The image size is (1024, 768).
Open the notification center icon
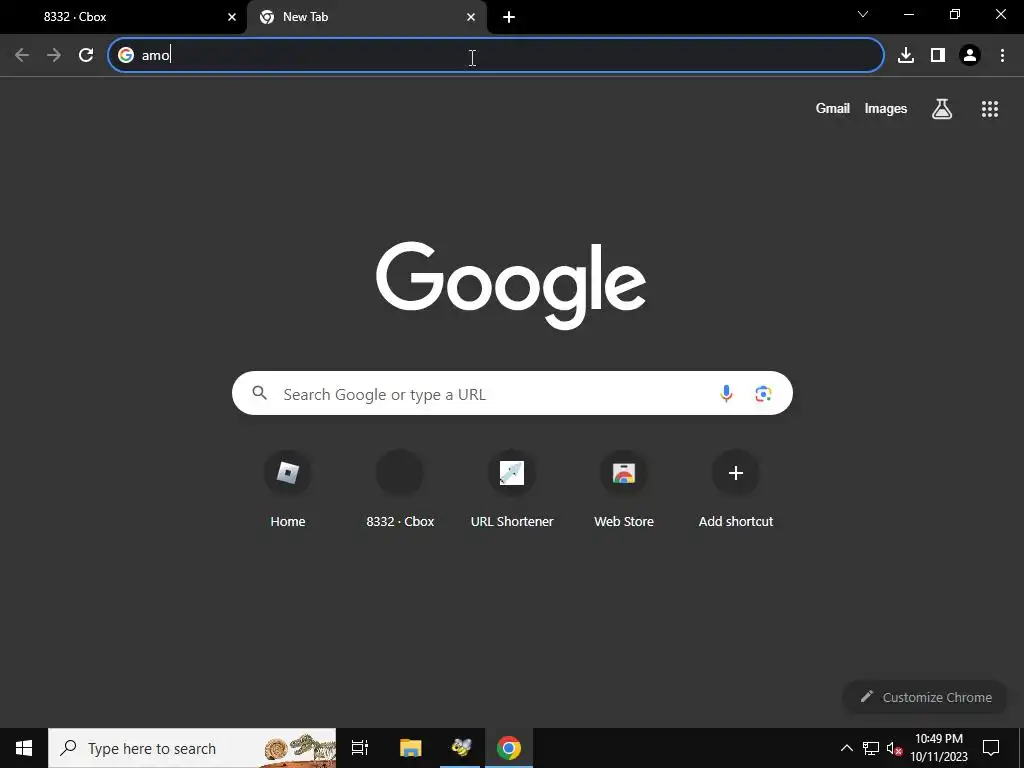991,748
